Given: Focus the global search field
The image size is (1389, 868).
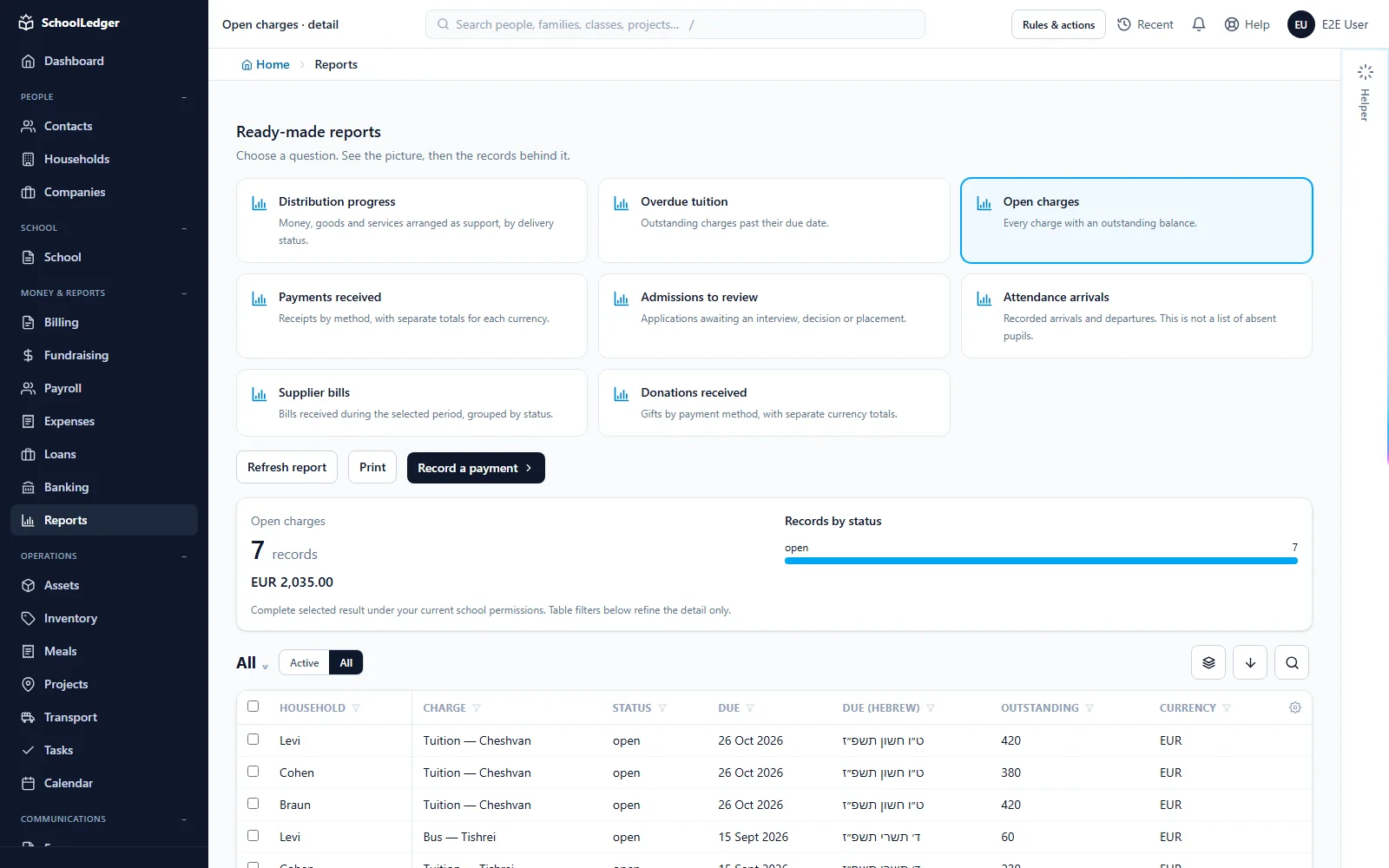Looking at the screenshot, I should pos(675,24).
